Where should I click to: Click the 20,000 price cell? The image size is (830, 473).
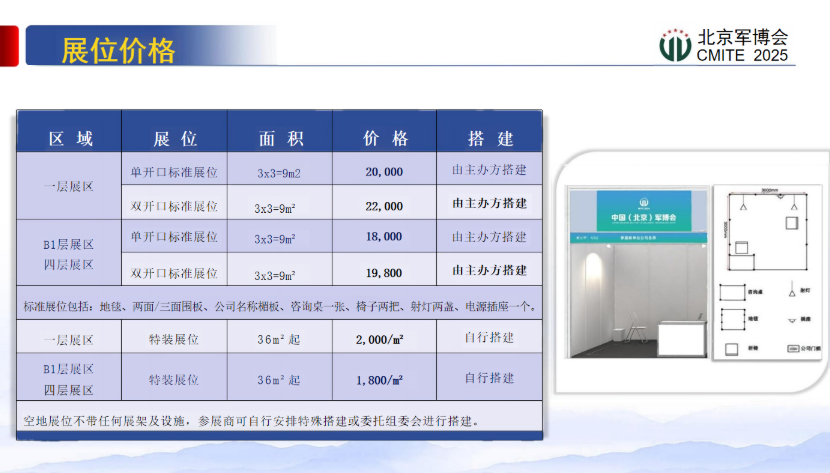coord(385,172)
